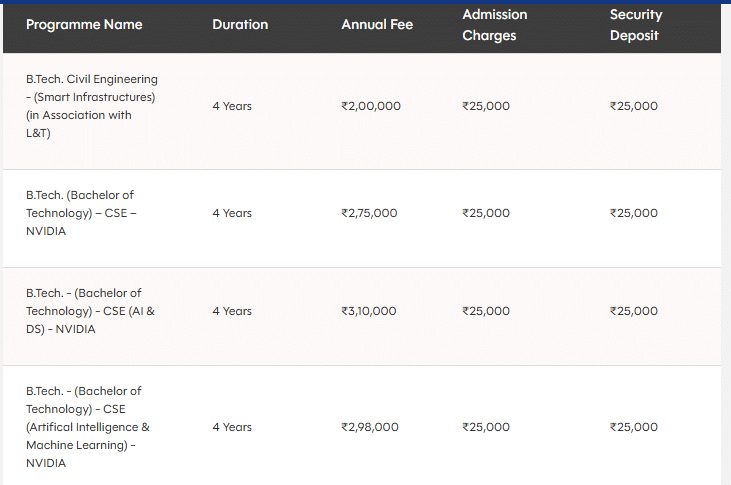Screen dimensions: 731x485
Task: Select 4 Years duration for CSE Machine Learning row
Action: point(232,427)
